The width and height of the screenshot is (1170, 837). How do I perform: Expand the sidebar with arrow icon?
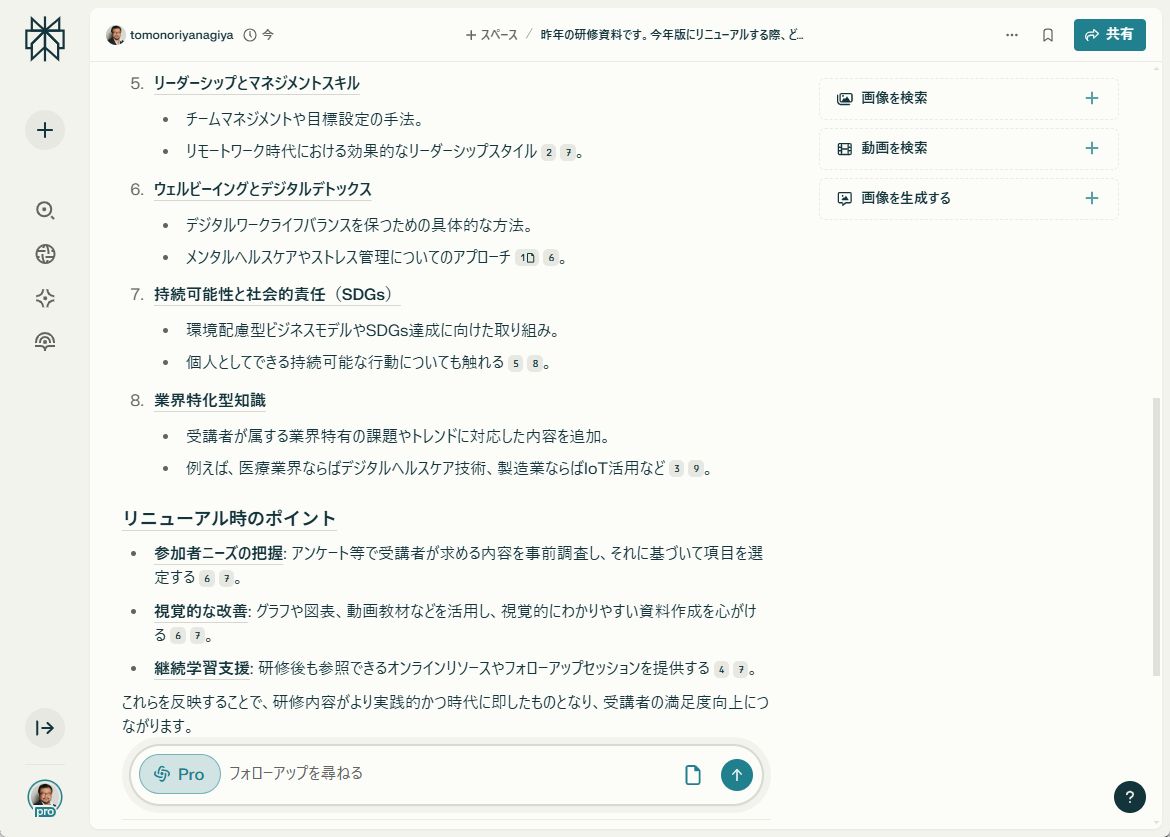coord(45,728)
